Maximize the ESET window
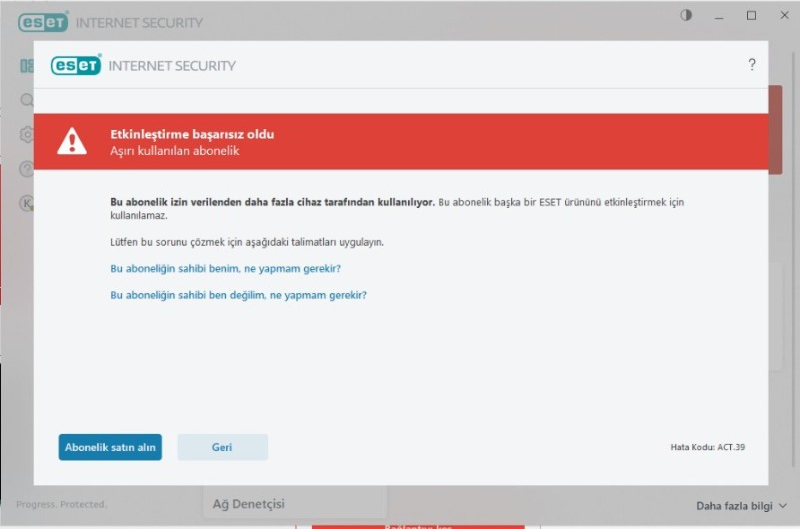Viewport: 800px width, 529px height. point(751,16)
